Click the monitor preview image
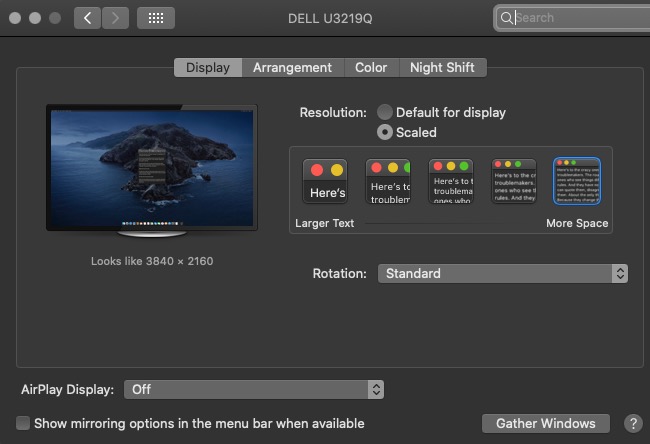Screen dimensions: 650x444 coord(152,170)
